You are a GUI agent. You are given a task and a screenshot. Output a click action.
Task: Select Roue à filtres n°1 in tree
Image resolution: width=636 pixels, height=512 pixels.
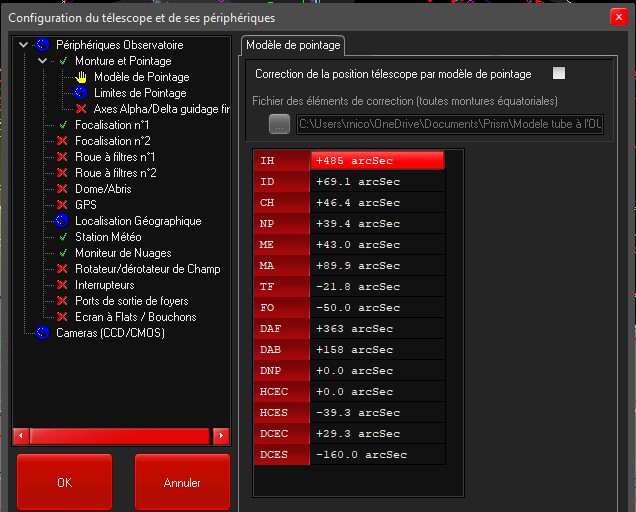click(x=115, y=157)
